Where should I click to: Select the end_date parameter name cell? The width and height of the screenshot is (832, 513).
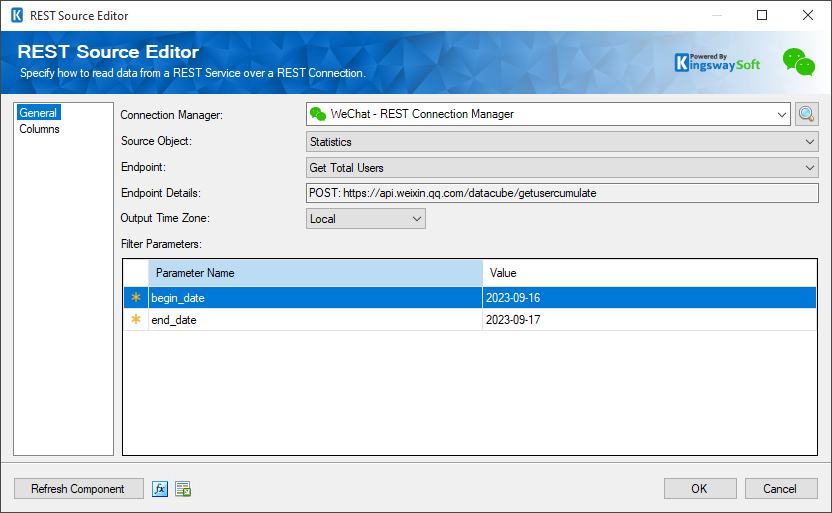tap(315, 319)
